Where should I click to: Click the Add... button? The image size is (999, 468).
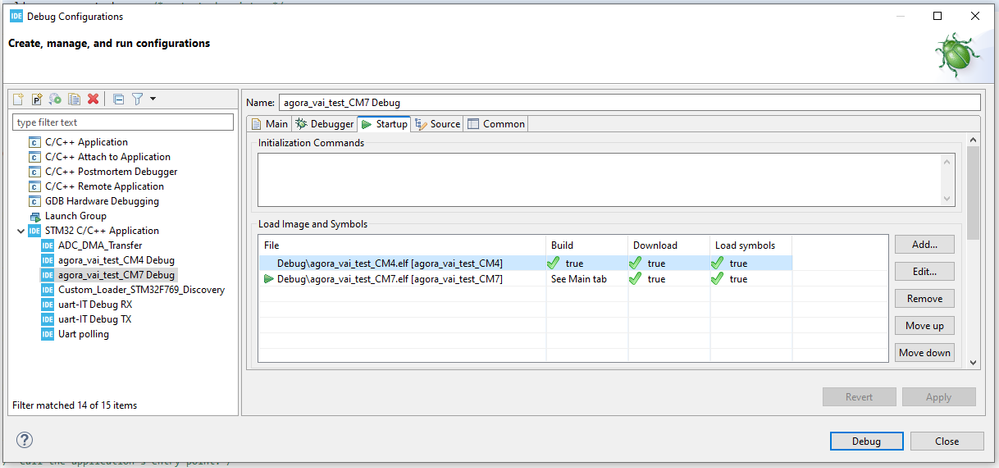[924, 244]
